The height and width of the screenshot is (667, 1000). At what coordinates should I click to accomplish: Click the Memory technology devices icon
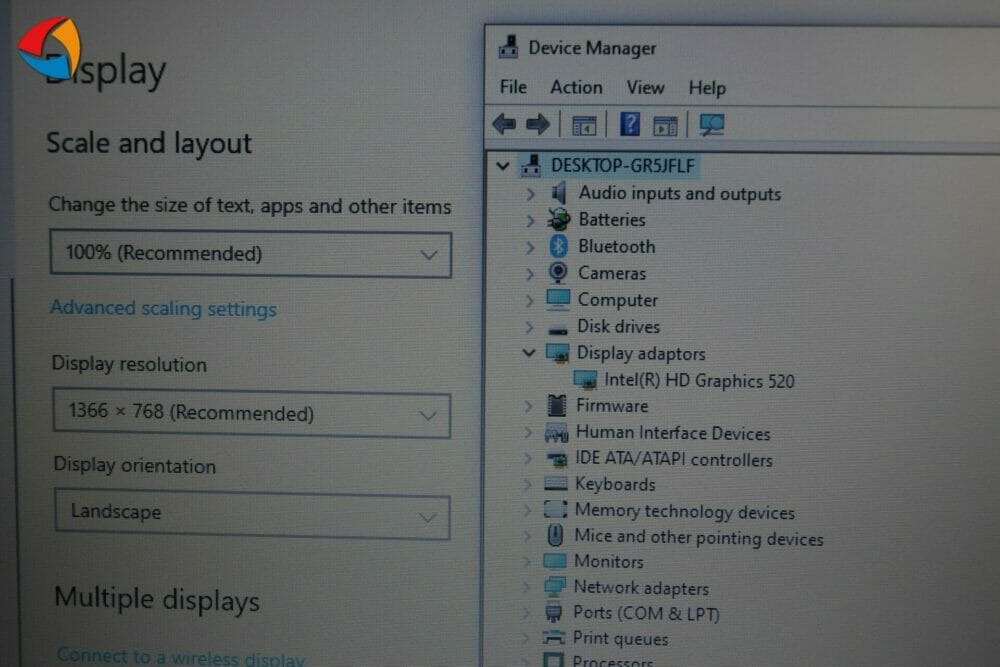point(555,509)
